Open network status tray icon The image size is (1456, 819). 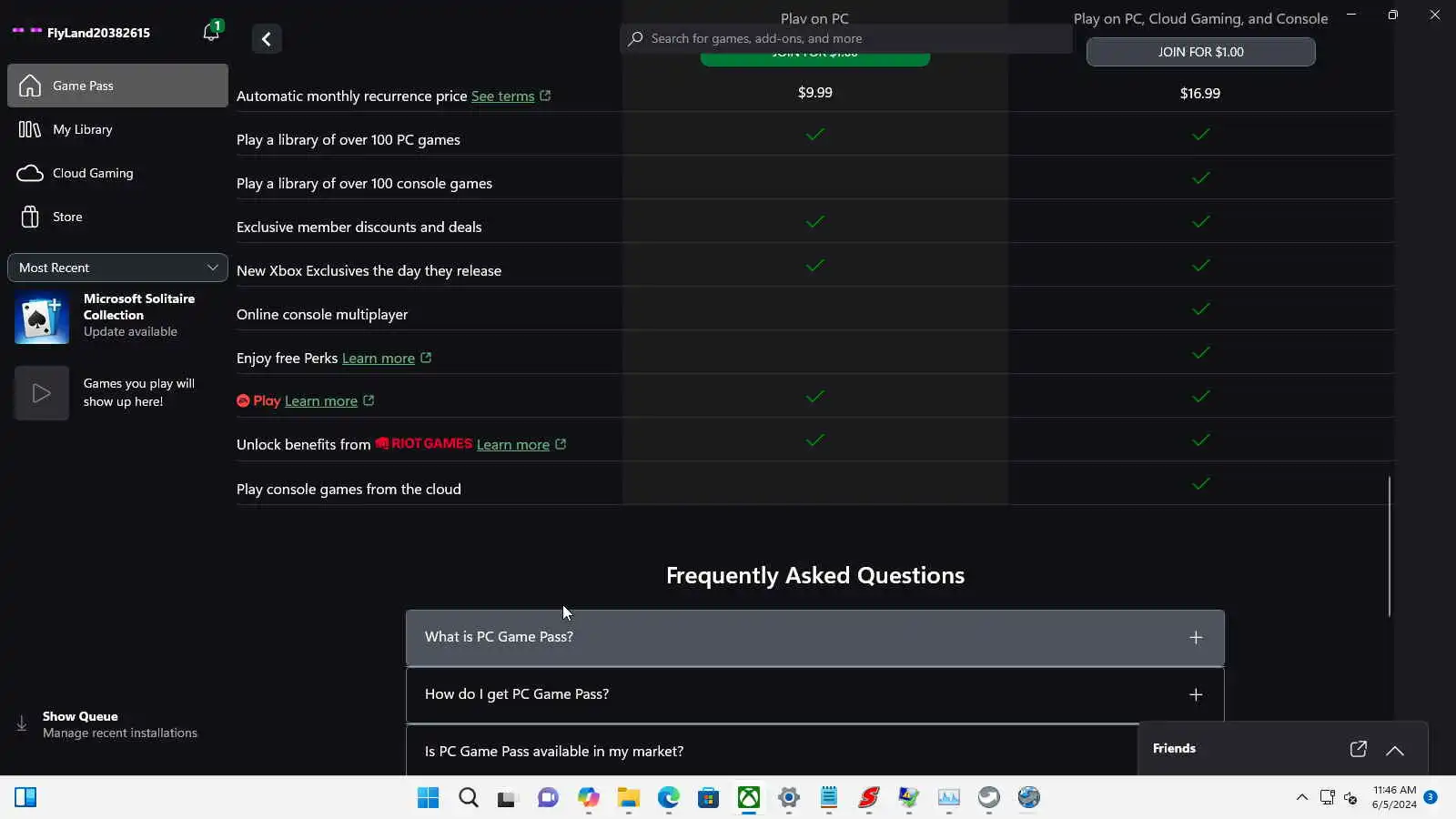tap(1327, 798)
